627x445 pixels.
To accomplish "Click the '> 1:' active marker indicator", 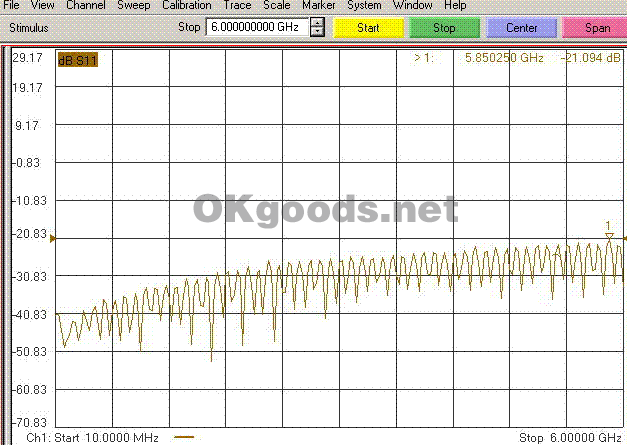I will [424, 58].
